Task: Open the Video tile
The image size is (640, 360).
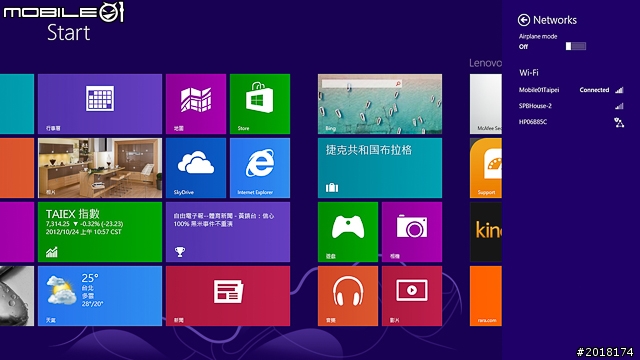Action: [412, 296]
